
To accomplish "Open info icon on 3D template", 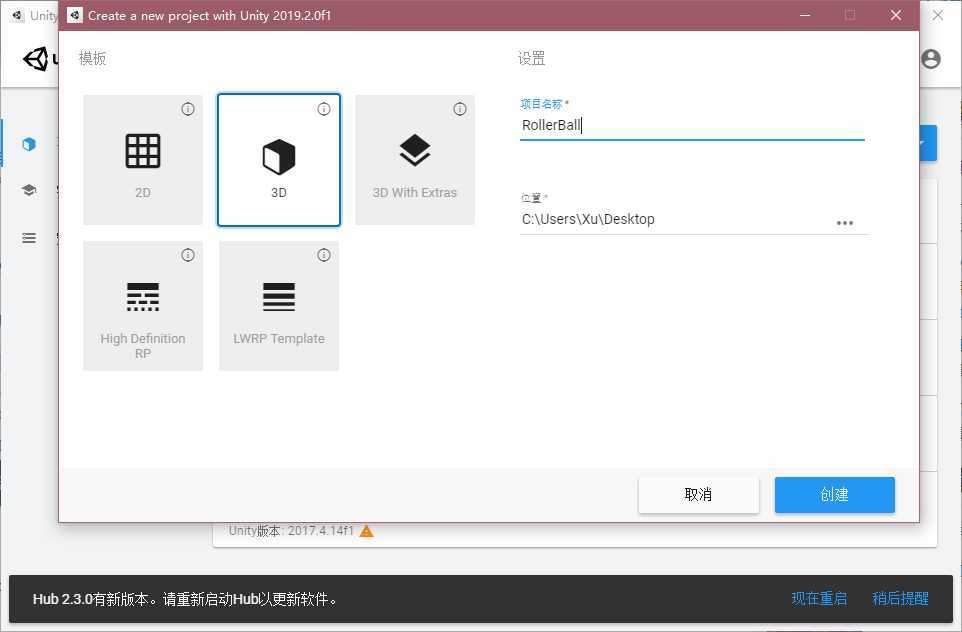I will pyautogui.click(x=324, y=109).
